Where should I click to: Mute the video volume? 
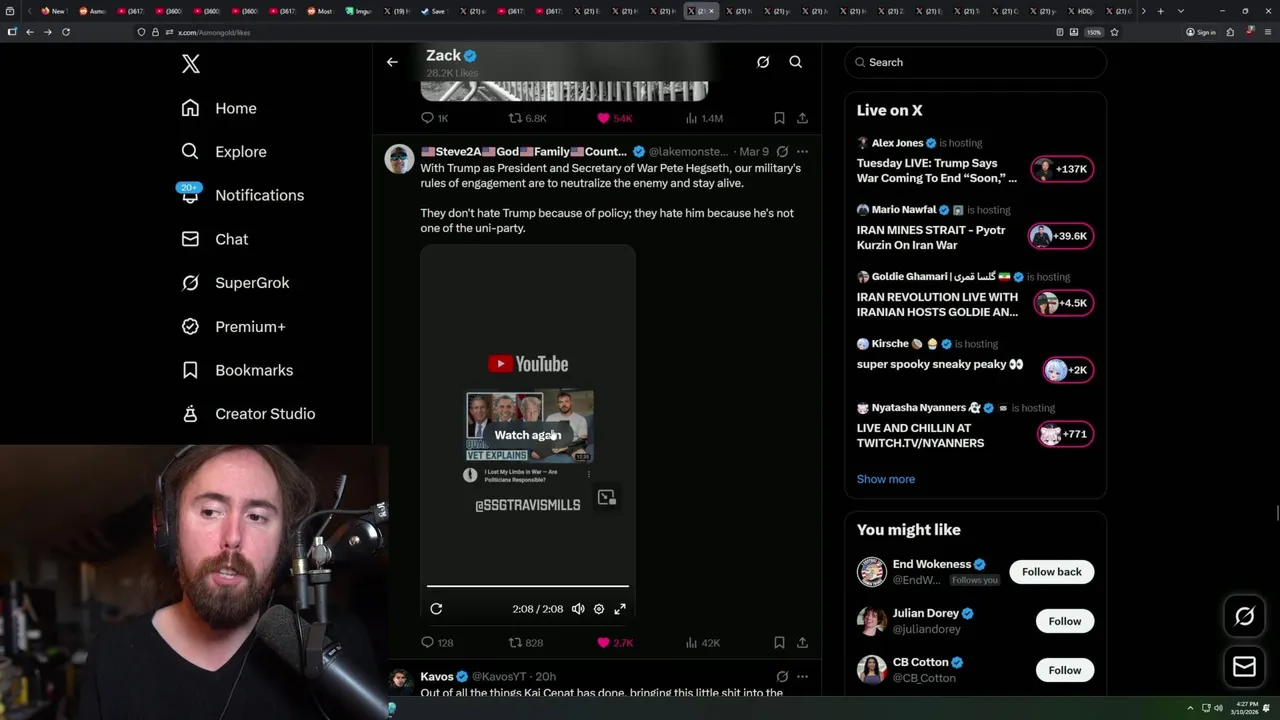pos(578,609)
